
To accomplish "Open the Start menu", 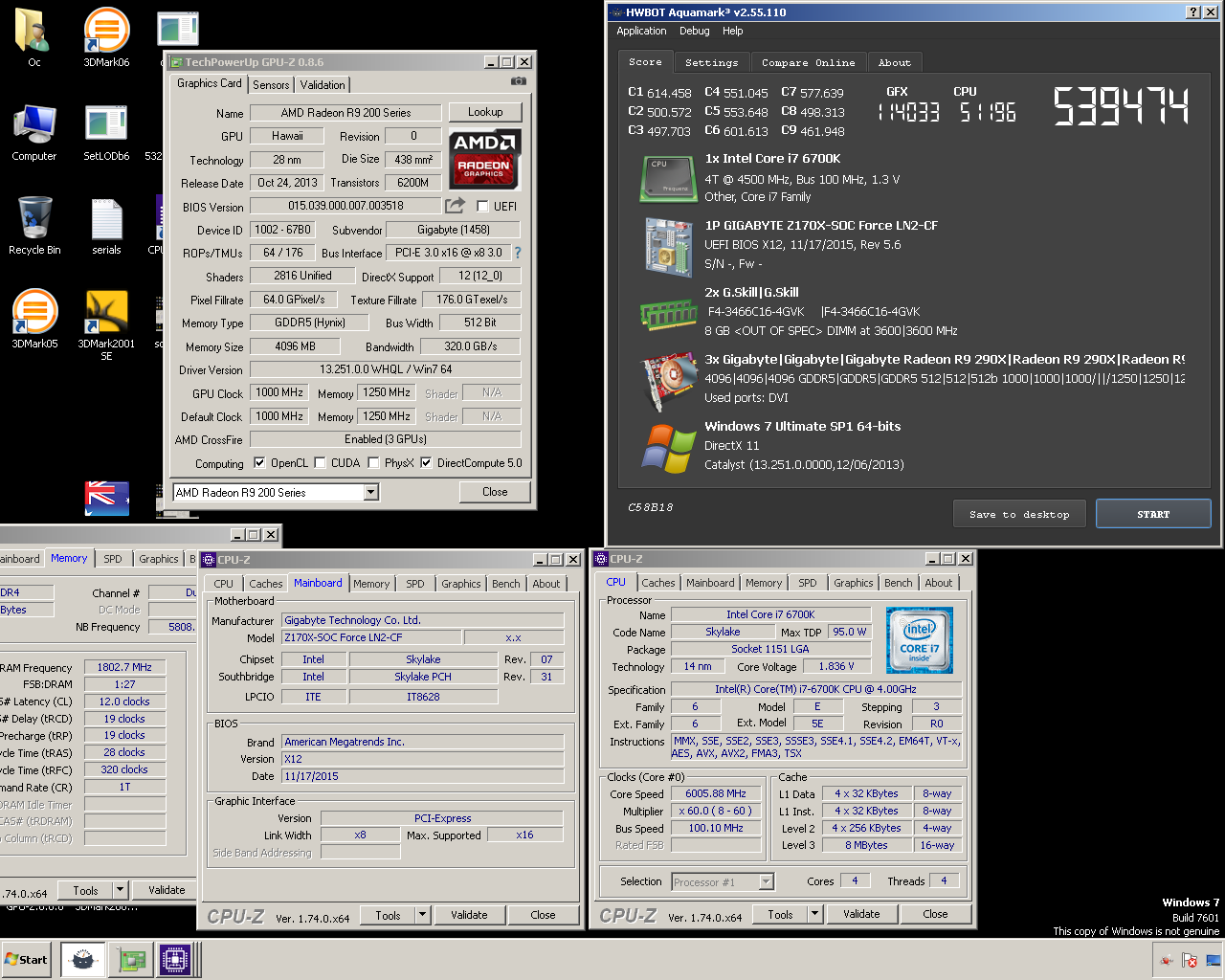I will tap(27, 960).
